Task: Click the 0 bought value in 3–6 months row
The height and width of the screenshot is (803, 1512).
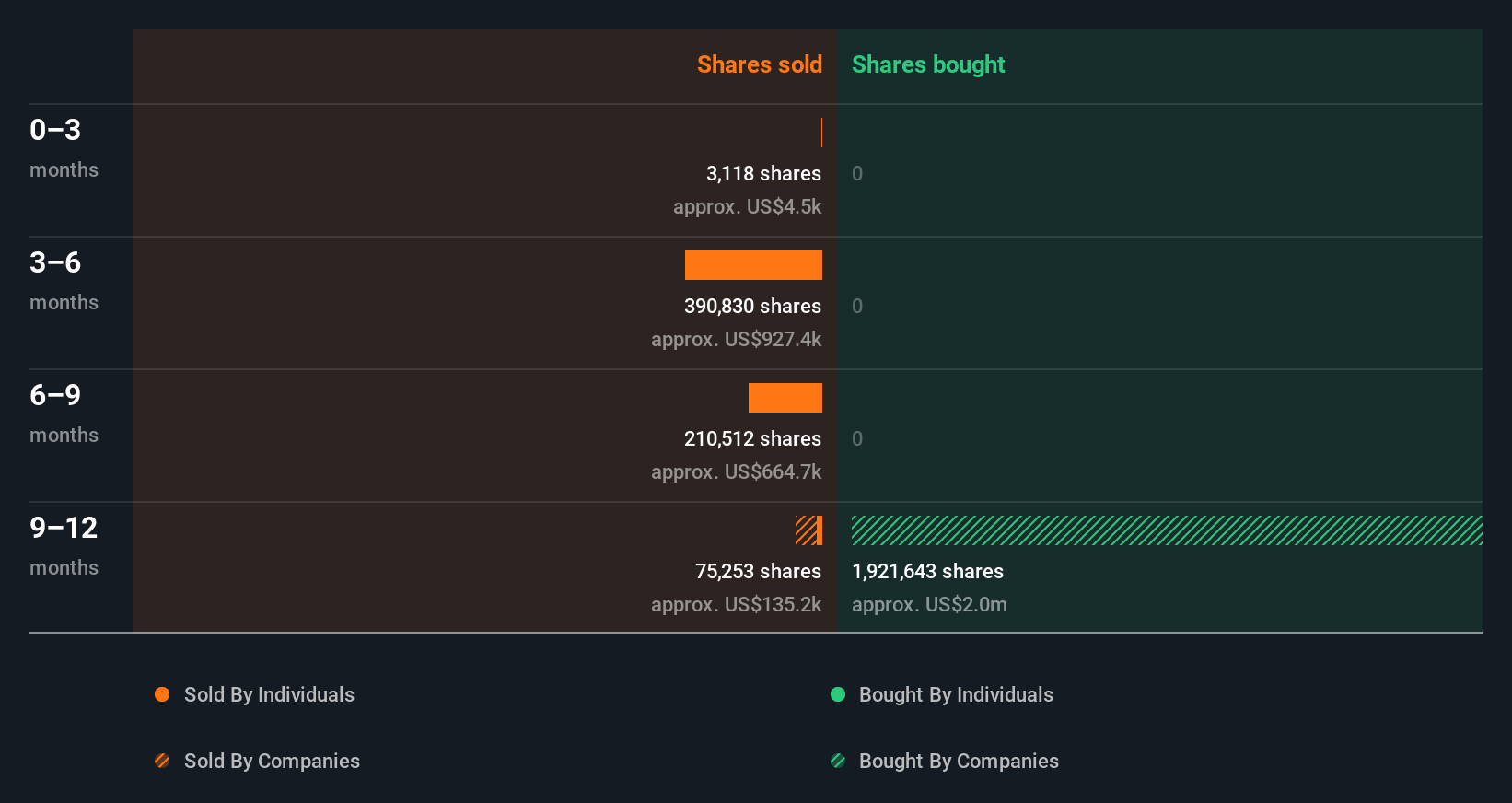Action: point(857,306)
